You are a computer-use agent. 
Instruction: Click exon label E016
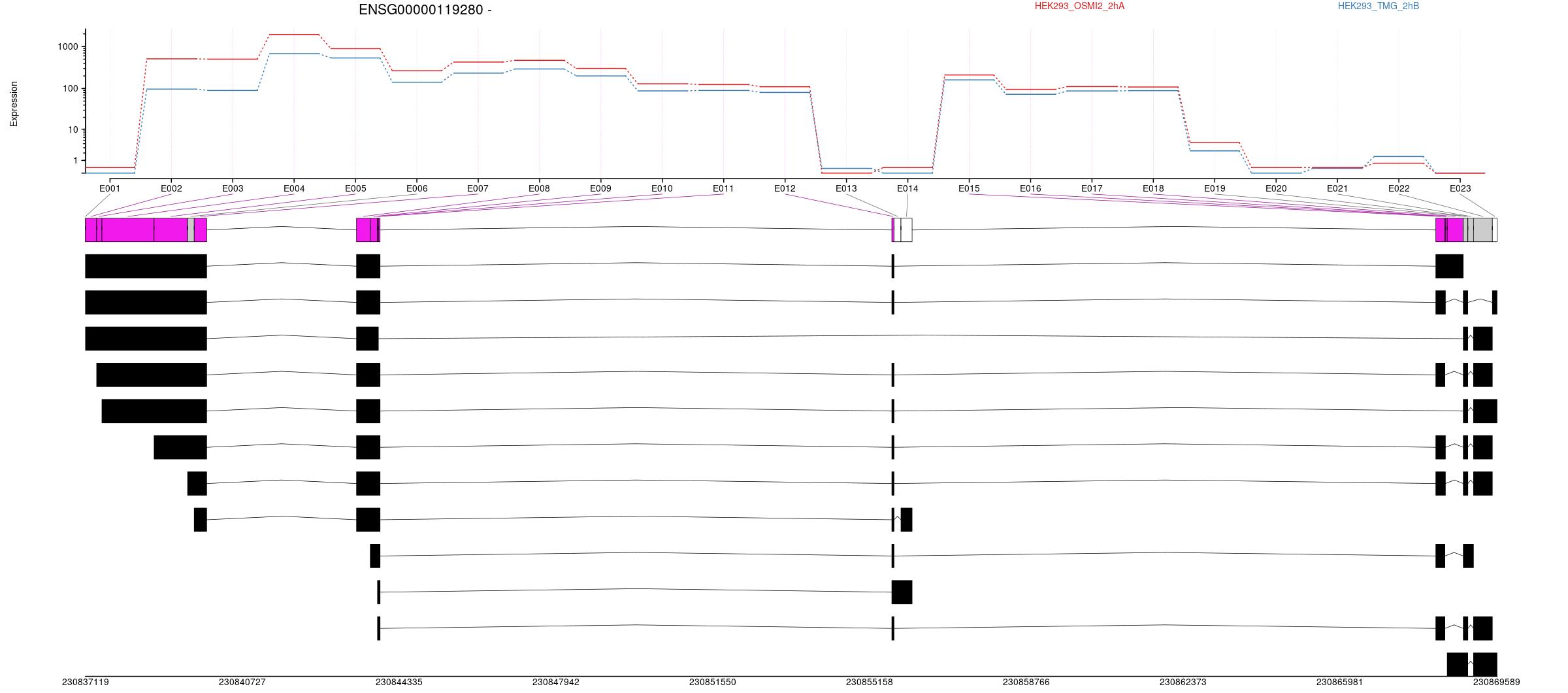point(1030,188)
